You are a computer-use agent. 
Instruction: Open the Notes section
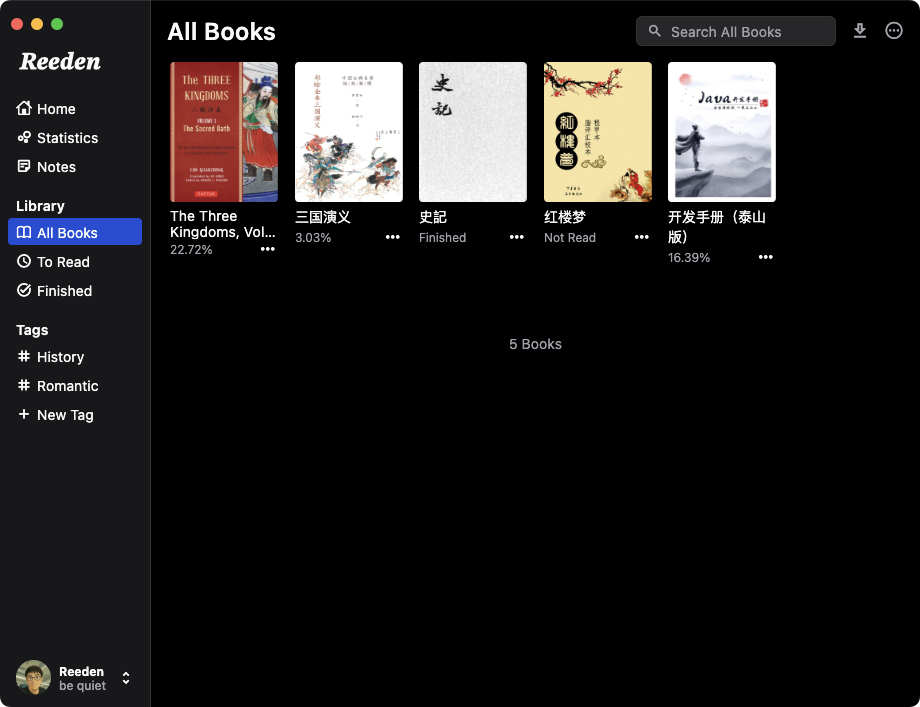tap(54, 167)
